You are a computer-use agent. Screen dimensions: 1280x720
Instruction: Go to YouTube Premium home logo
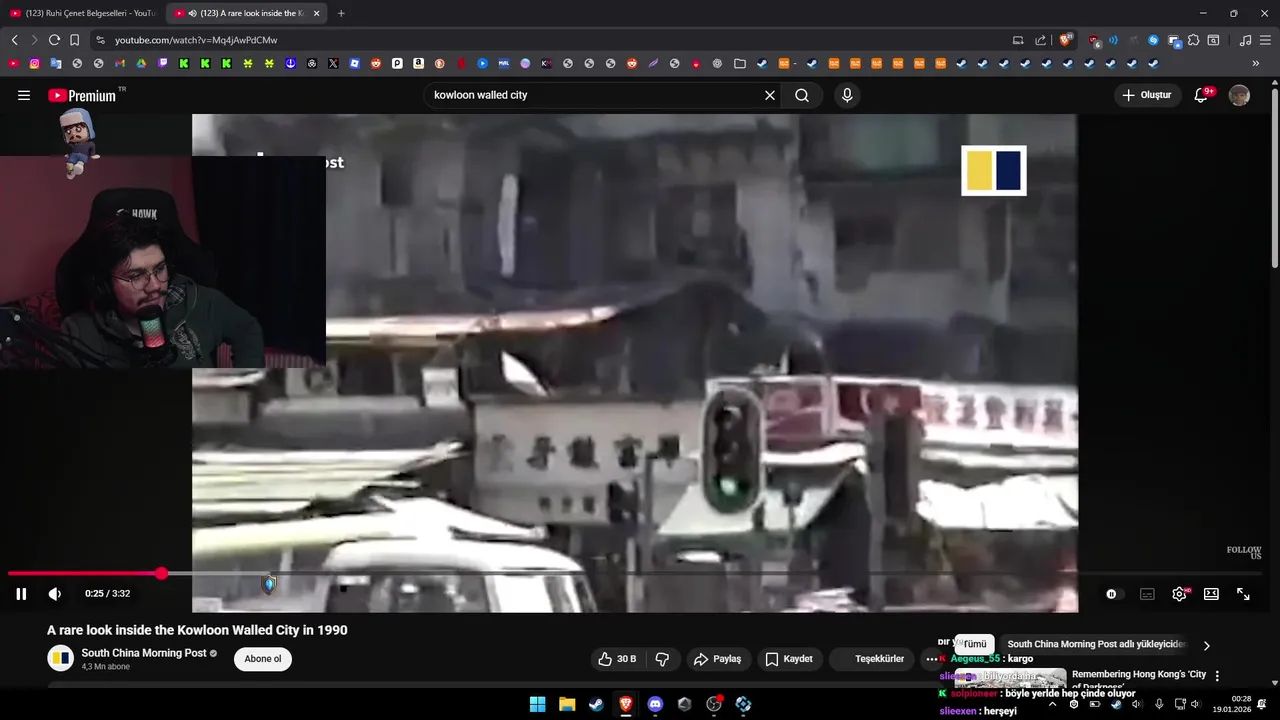pyautogui.click(x=82, y=95)
